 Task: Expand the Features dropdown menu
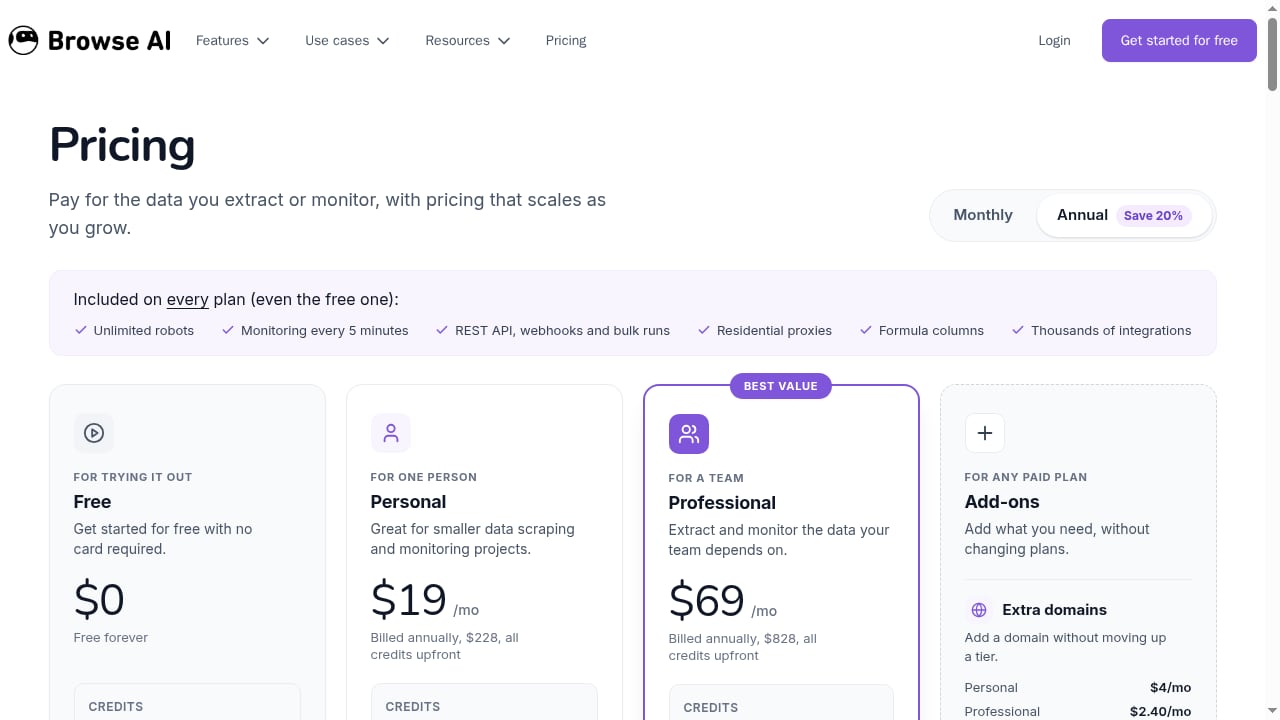233,40
